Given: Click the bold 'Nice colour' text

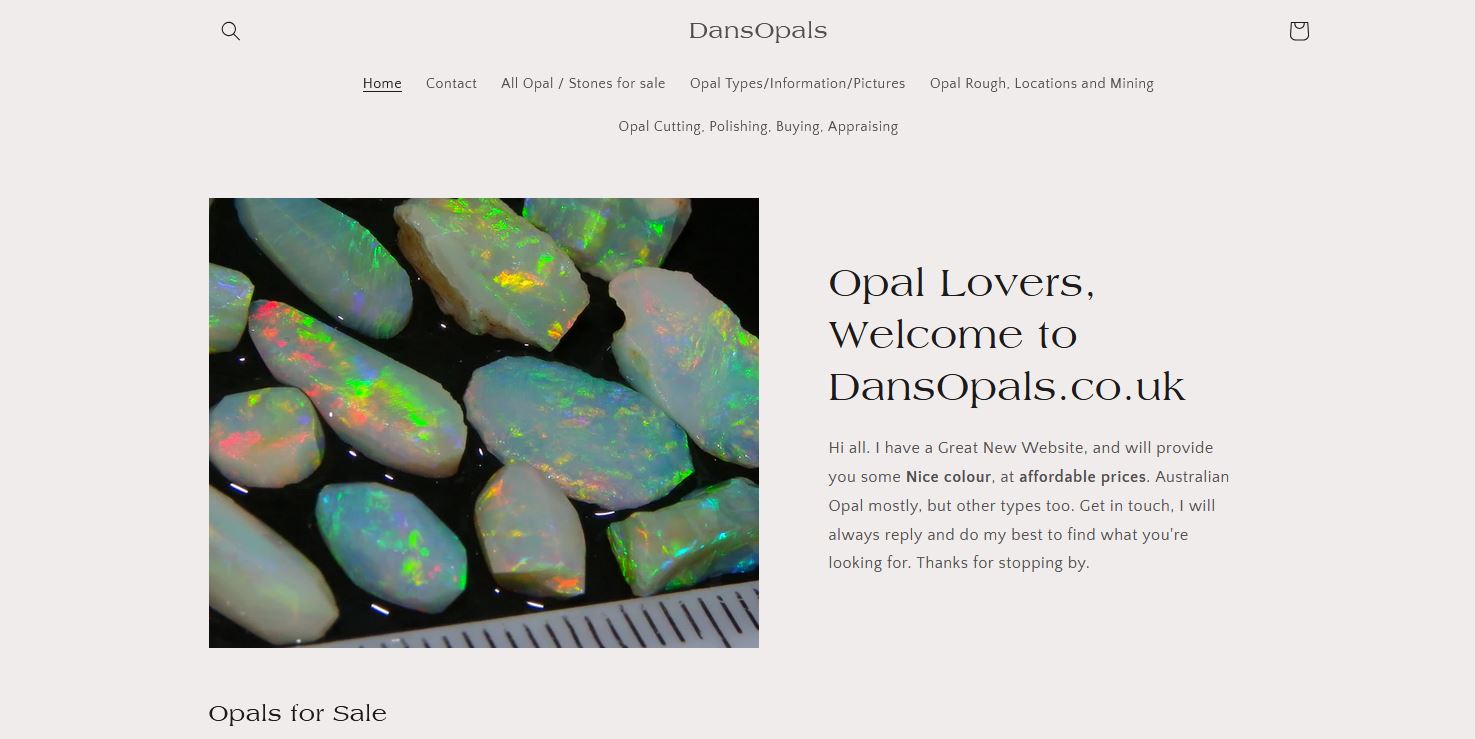Looking at the screenshot, I should [948, 477].
